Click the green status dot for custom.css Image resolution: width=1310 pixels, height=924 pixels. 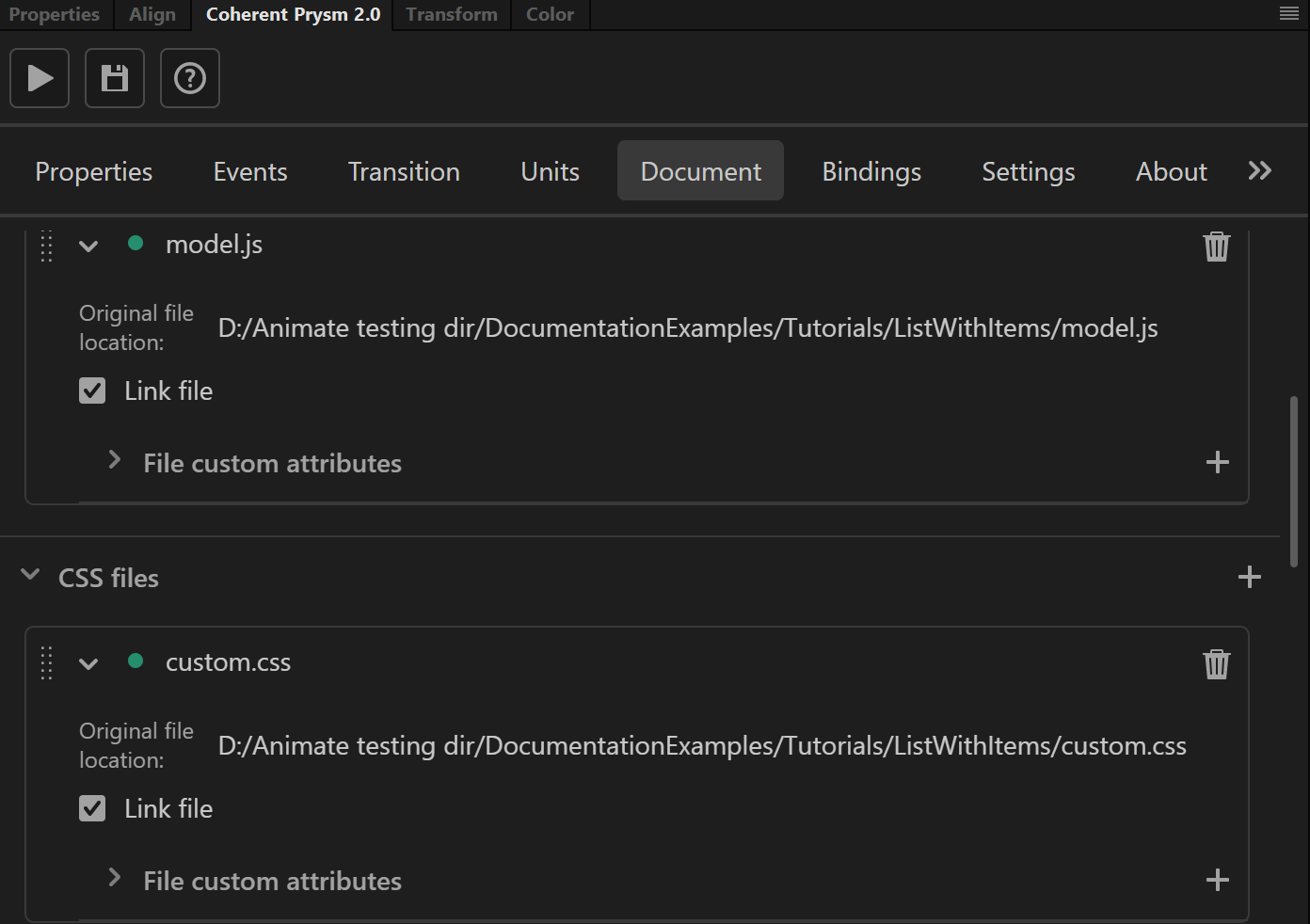coord(136,661)
